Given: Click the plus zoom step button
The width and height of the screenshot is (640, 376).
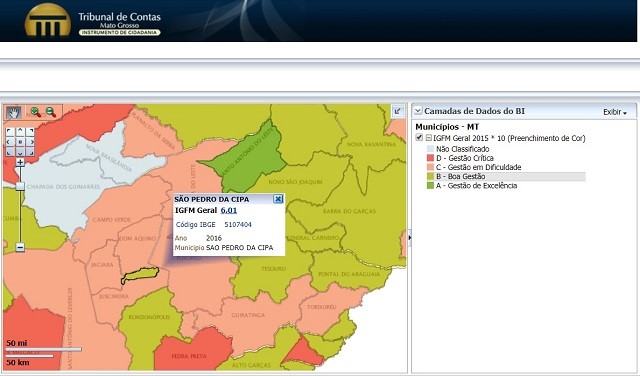Looking at the screenshot, I should click(x=20, y=162).
